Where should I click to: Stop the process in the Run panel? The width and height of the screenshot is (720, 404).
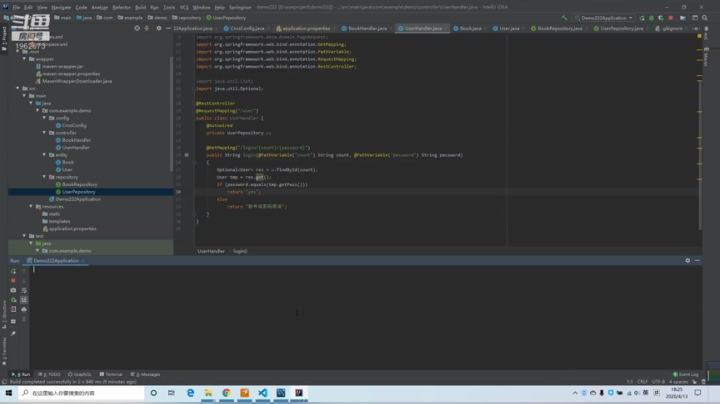click(x=13, y=281)
